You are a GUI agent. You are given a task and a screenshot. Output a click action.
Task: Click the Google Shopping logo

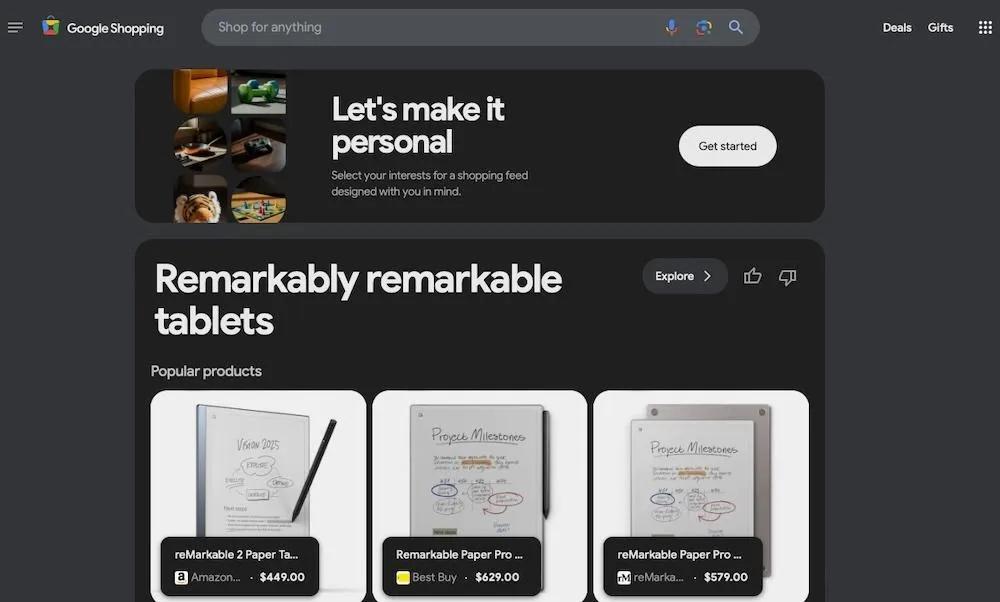point(103,27)
